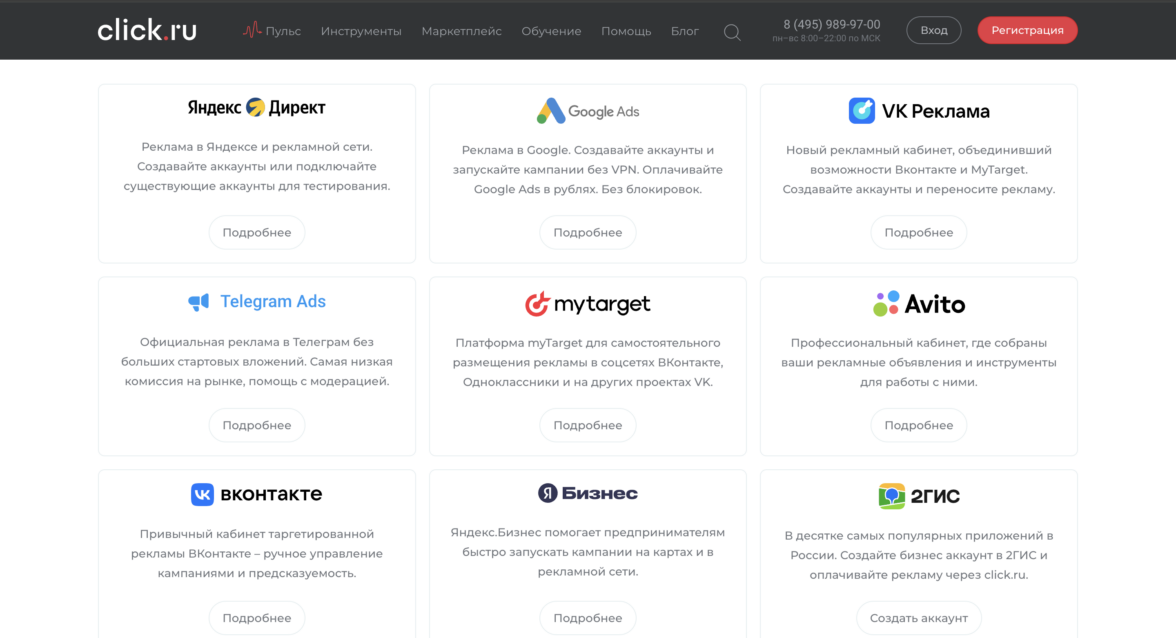Click Подробнее under mytarget
Screen dimensions: 1176x638
click(x=588, y=425)
